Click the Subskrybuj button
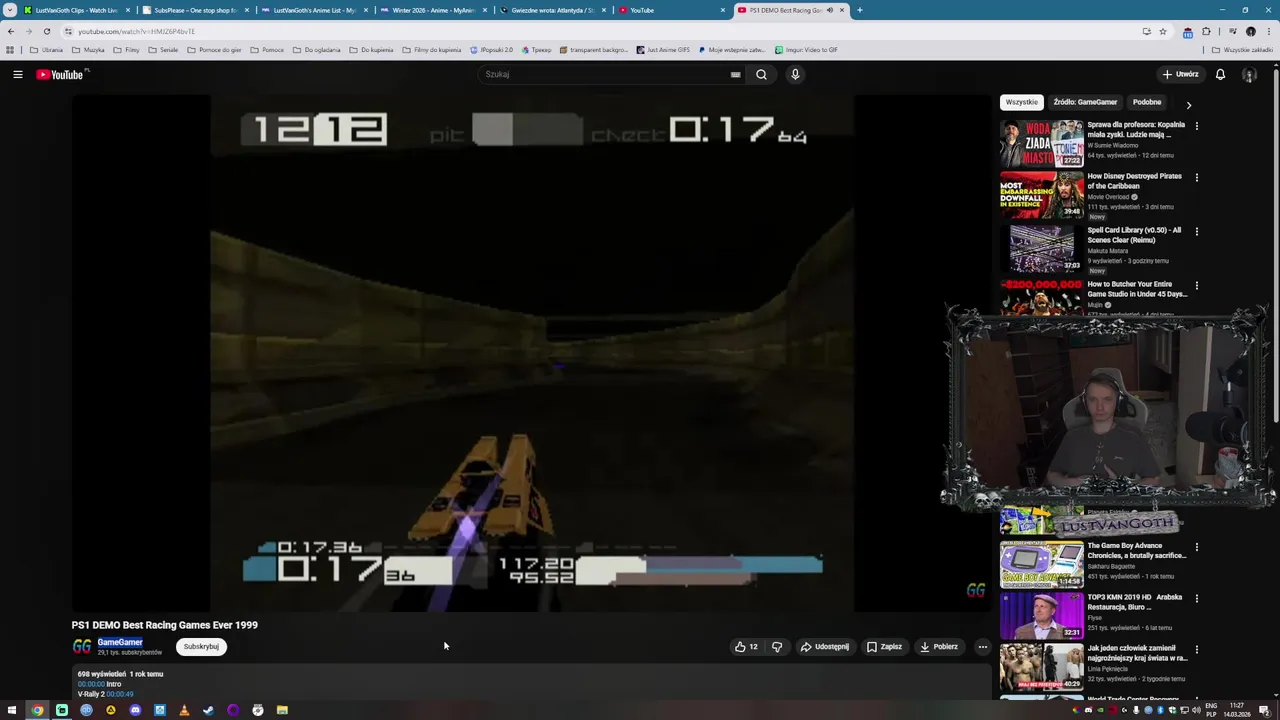Viewport: 1280px width, 720px height. (x=201, y=646)
